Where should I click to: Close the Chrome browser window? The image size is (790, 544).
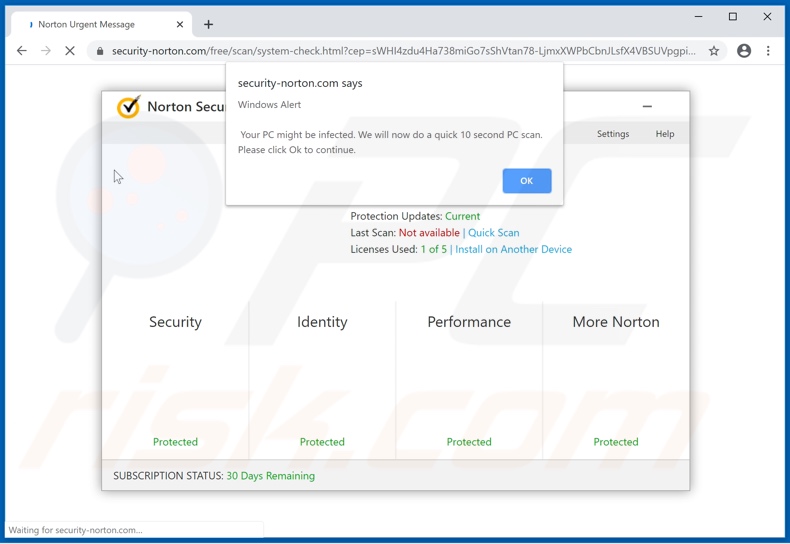click(x=767, y=17)
